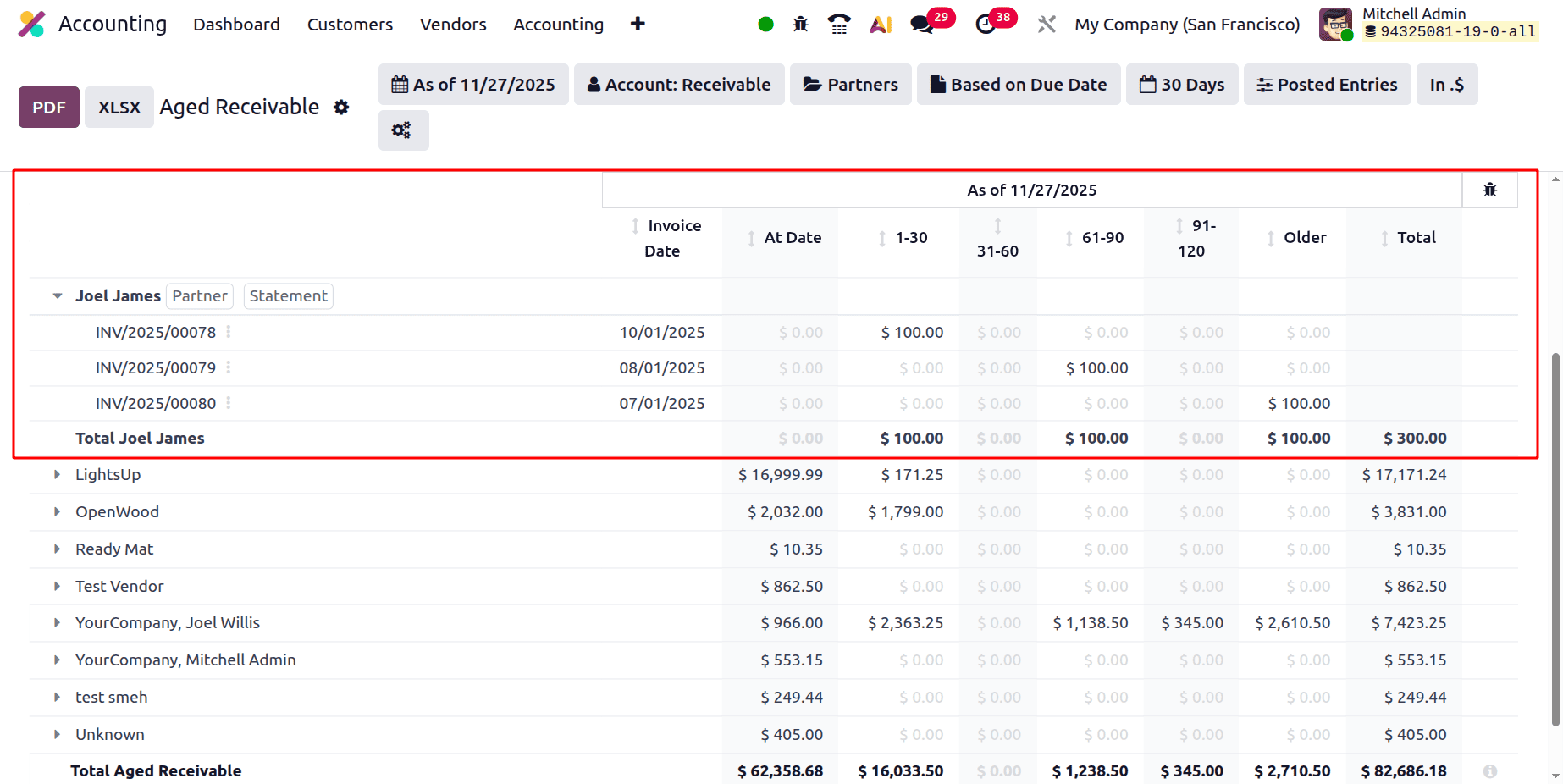Open the 30 Days interval dropdown
1563x784 pixels.
[x=1182, y=85]
